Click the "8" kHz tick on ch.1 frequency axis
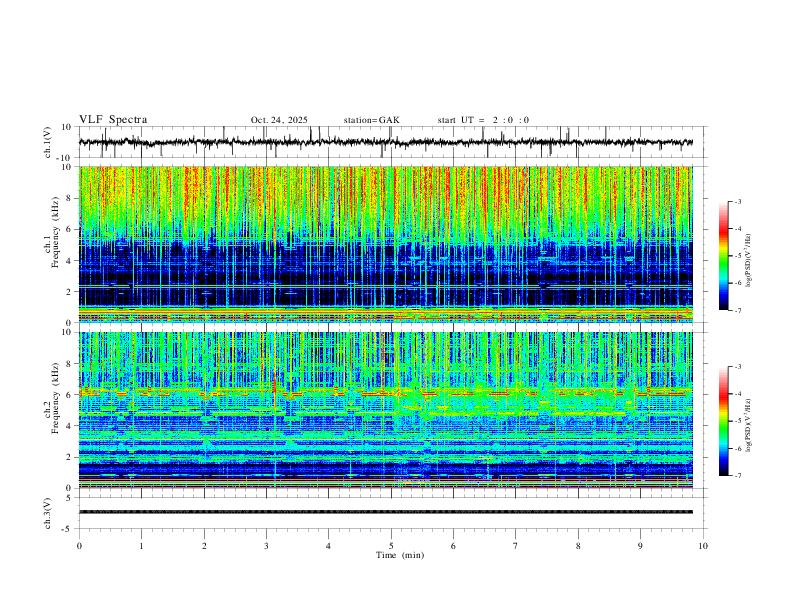The height and width of the screenshot is (612, 792). 70,198
